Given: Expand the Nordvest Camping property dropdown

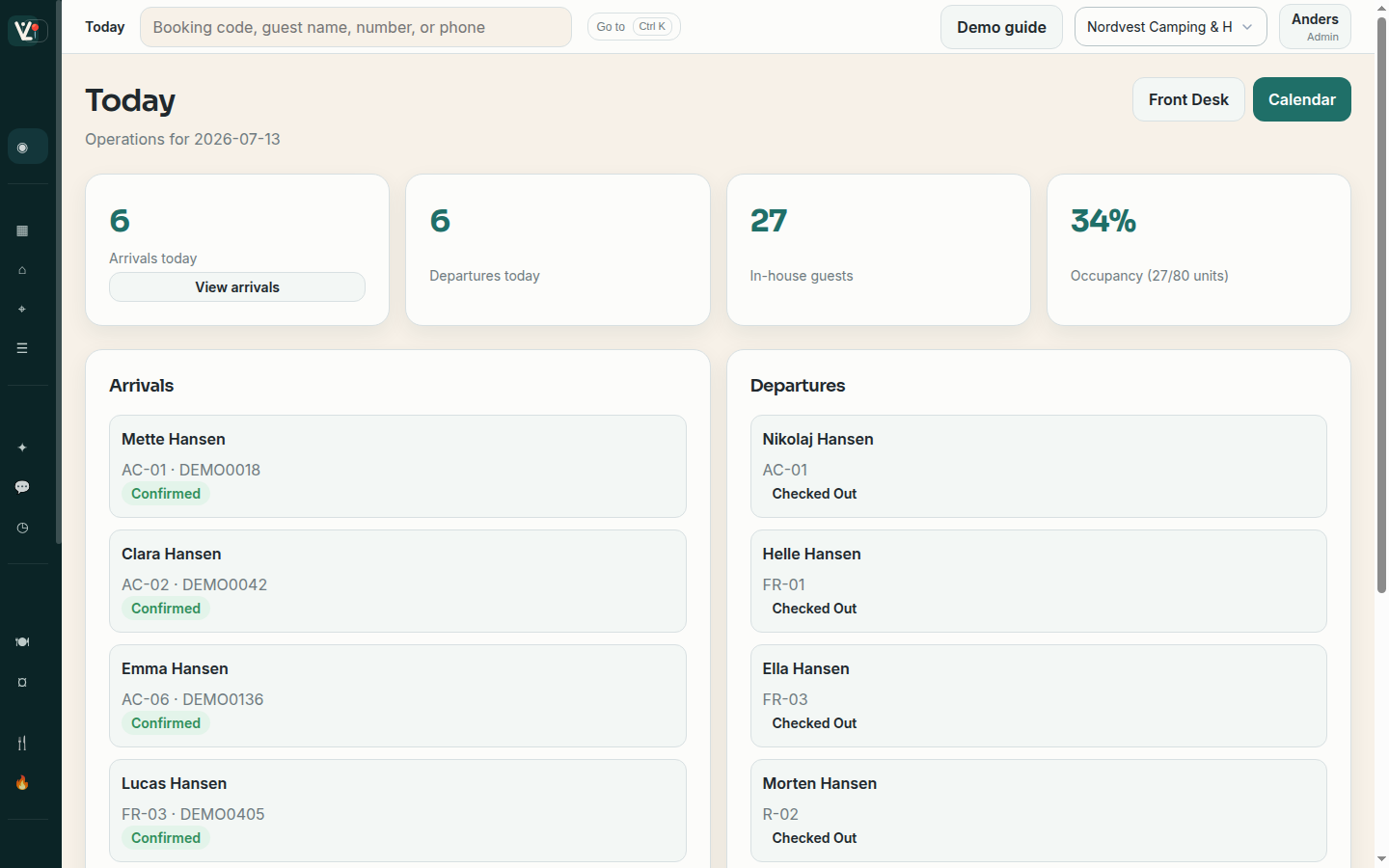Looking at the screenshot, I should [x=1170, y=27].
